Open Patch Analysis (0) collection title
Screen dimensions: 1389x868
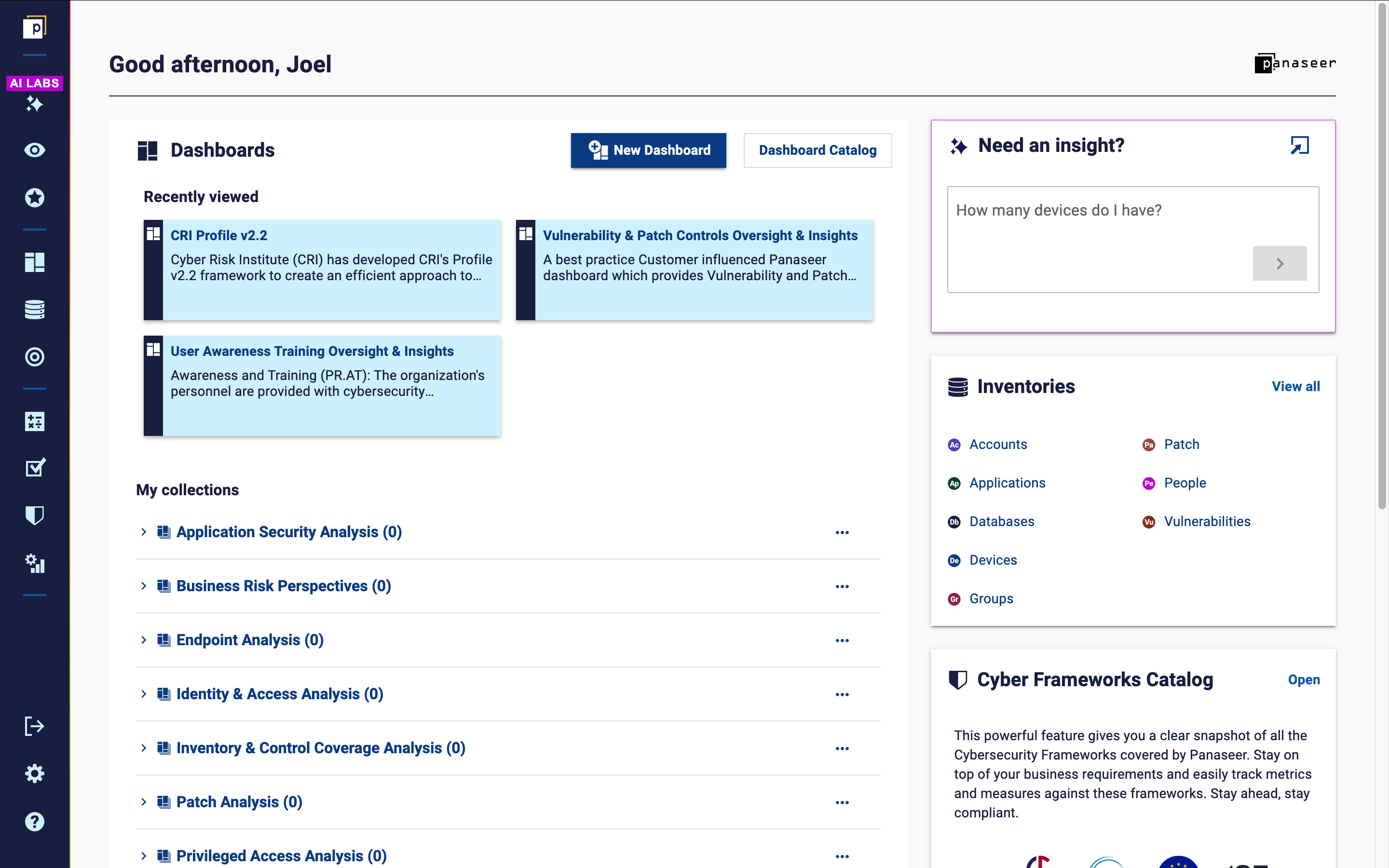[x=239, y=802]
